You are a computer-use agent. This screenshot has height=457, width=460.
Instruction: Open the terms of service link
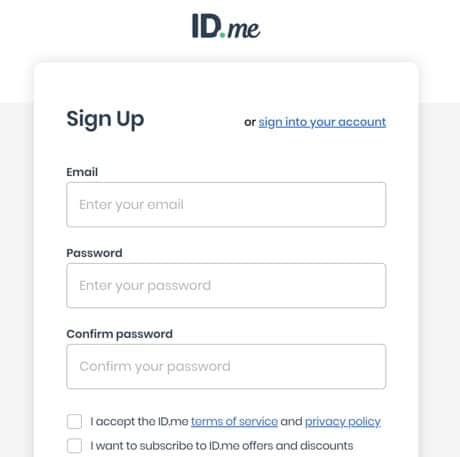coord(234,422)
